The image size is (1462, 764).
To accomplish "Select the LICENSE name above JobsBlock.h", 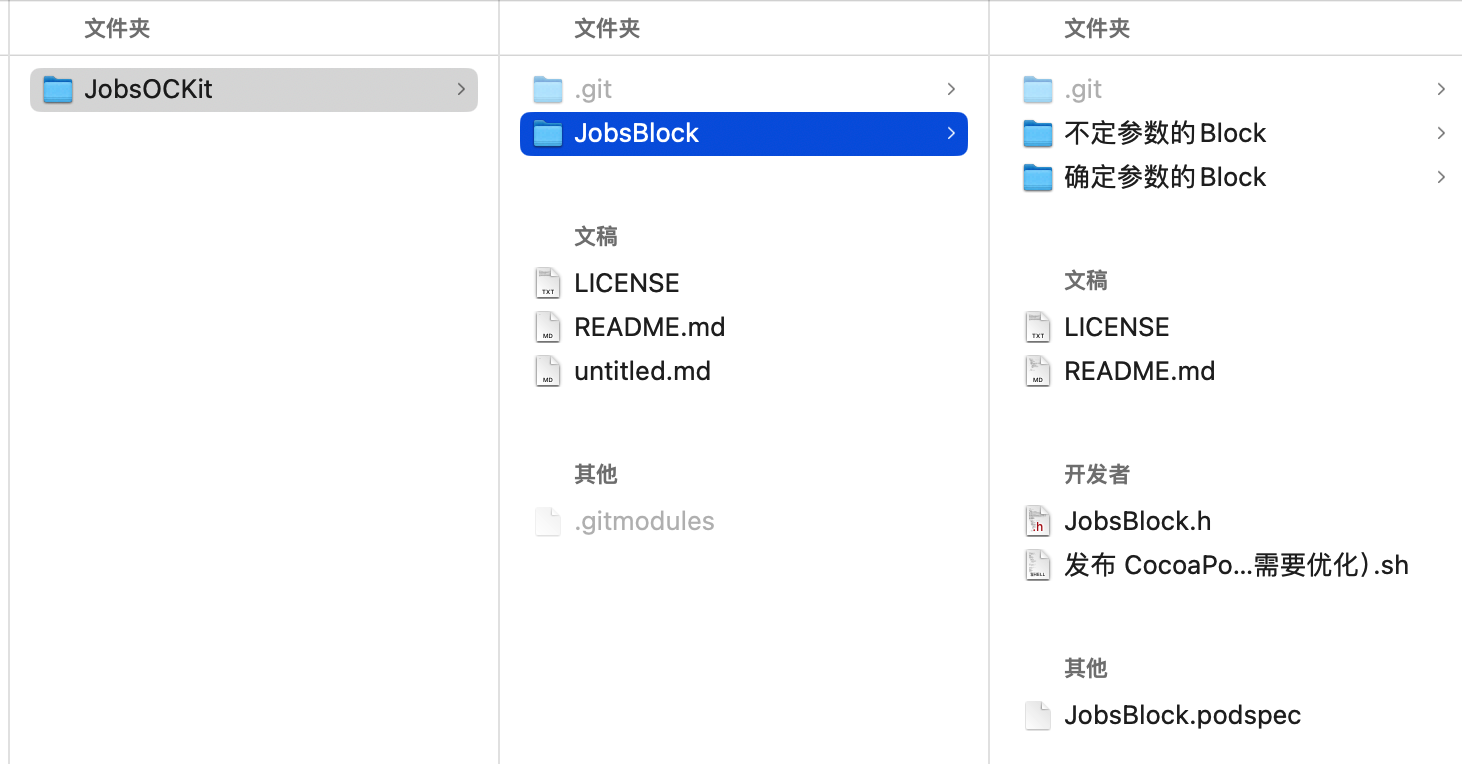I will click(x=1117, y=327).
